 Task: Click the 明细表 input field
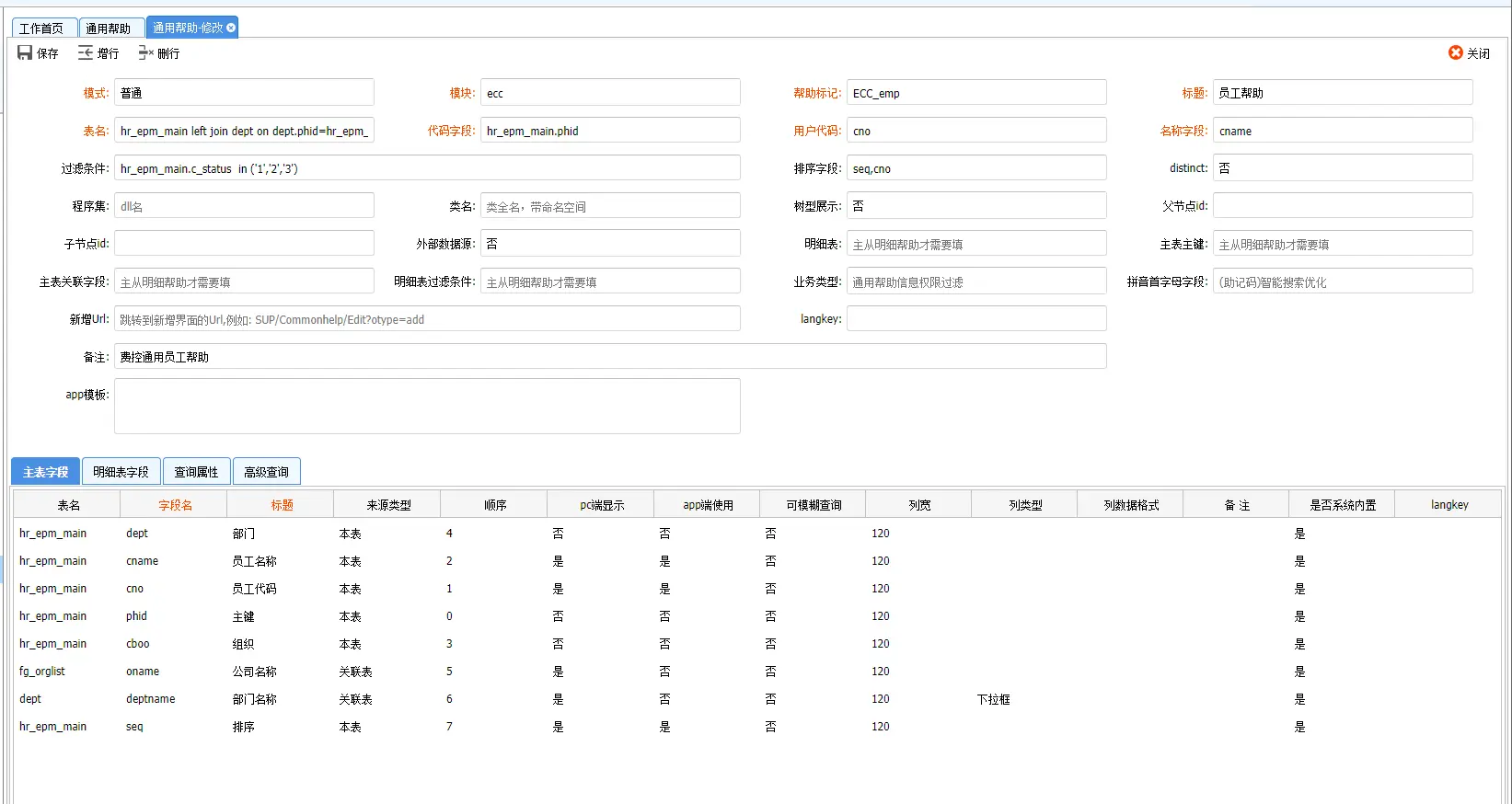tap(976, 243)
